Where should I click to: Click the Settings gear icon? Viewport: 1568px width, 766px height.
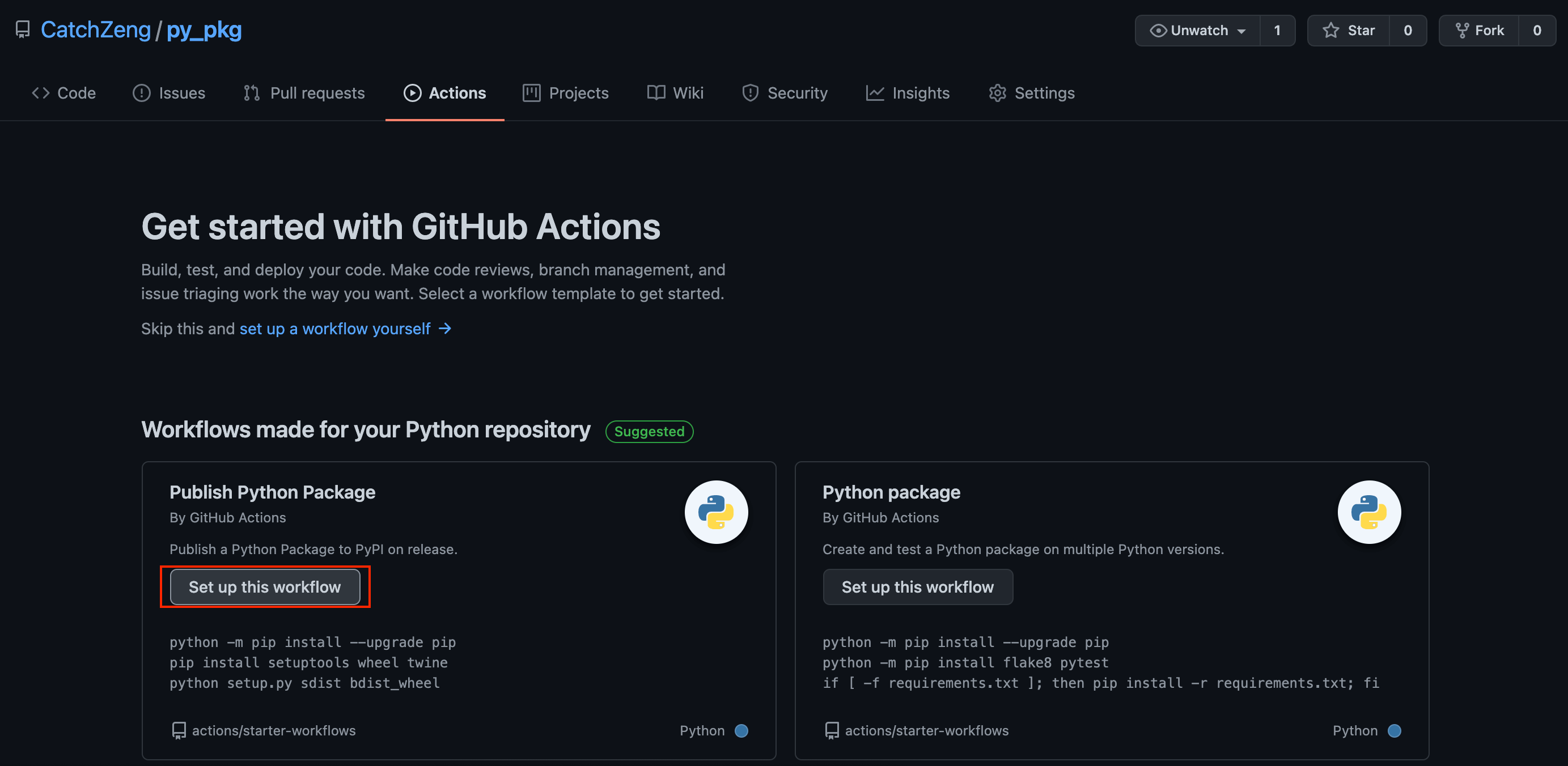(x=997, y=93)
